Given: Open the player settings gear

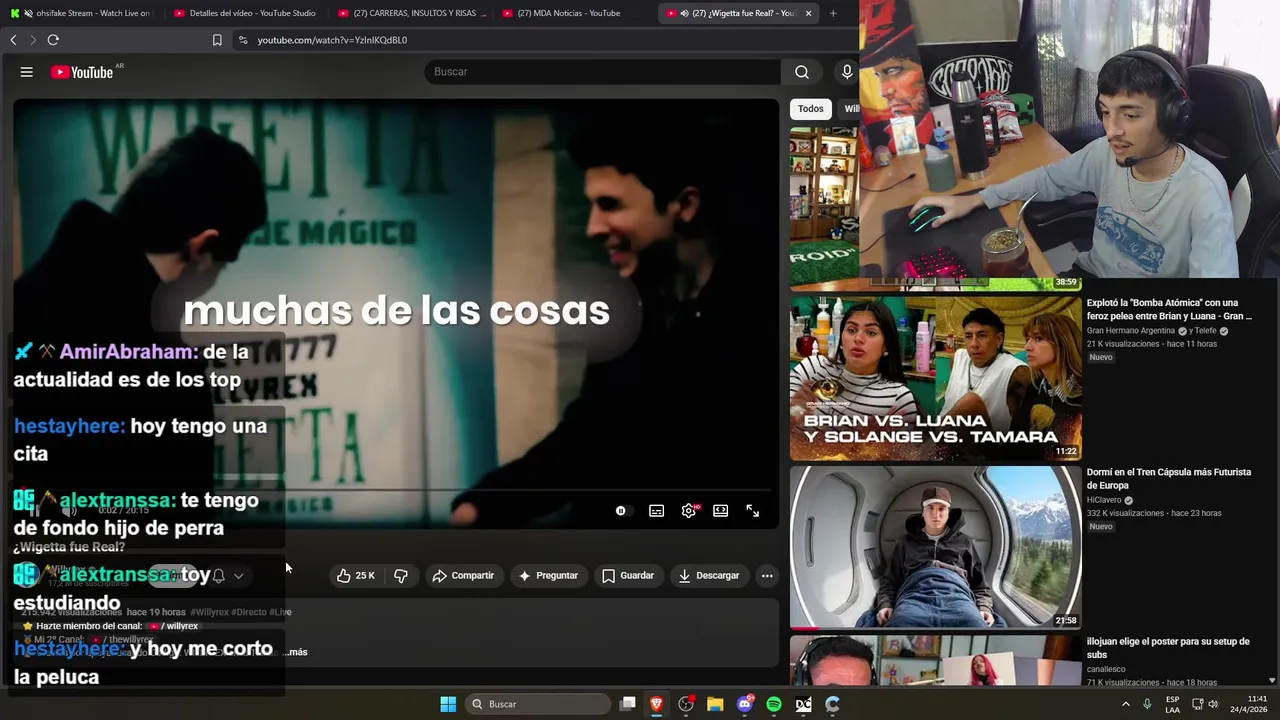Looking at the screenshot, I should pyautogui.click(x=689, y=511).
